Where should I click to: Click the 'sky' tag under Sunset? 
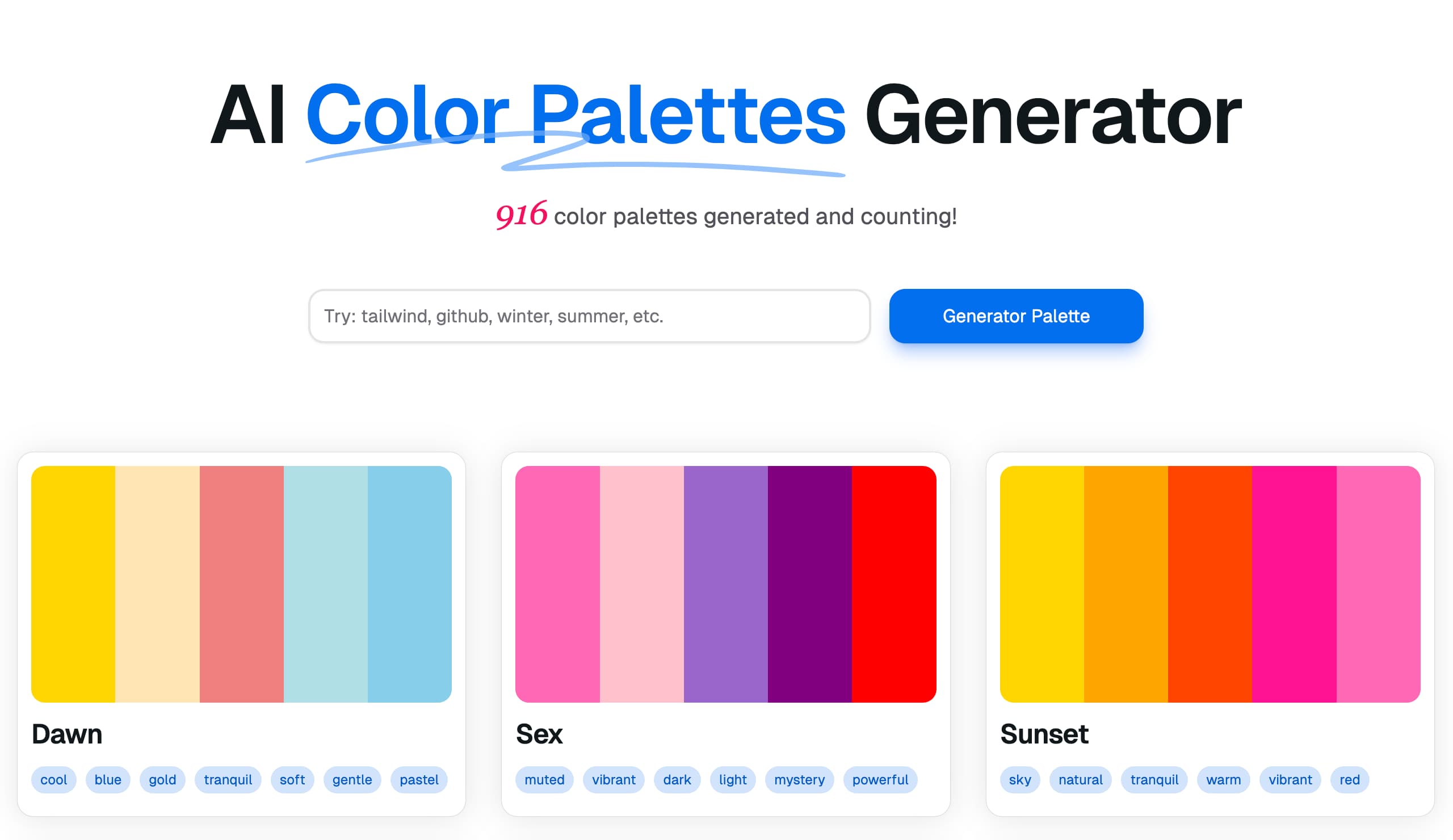(x=1019, y=779)
